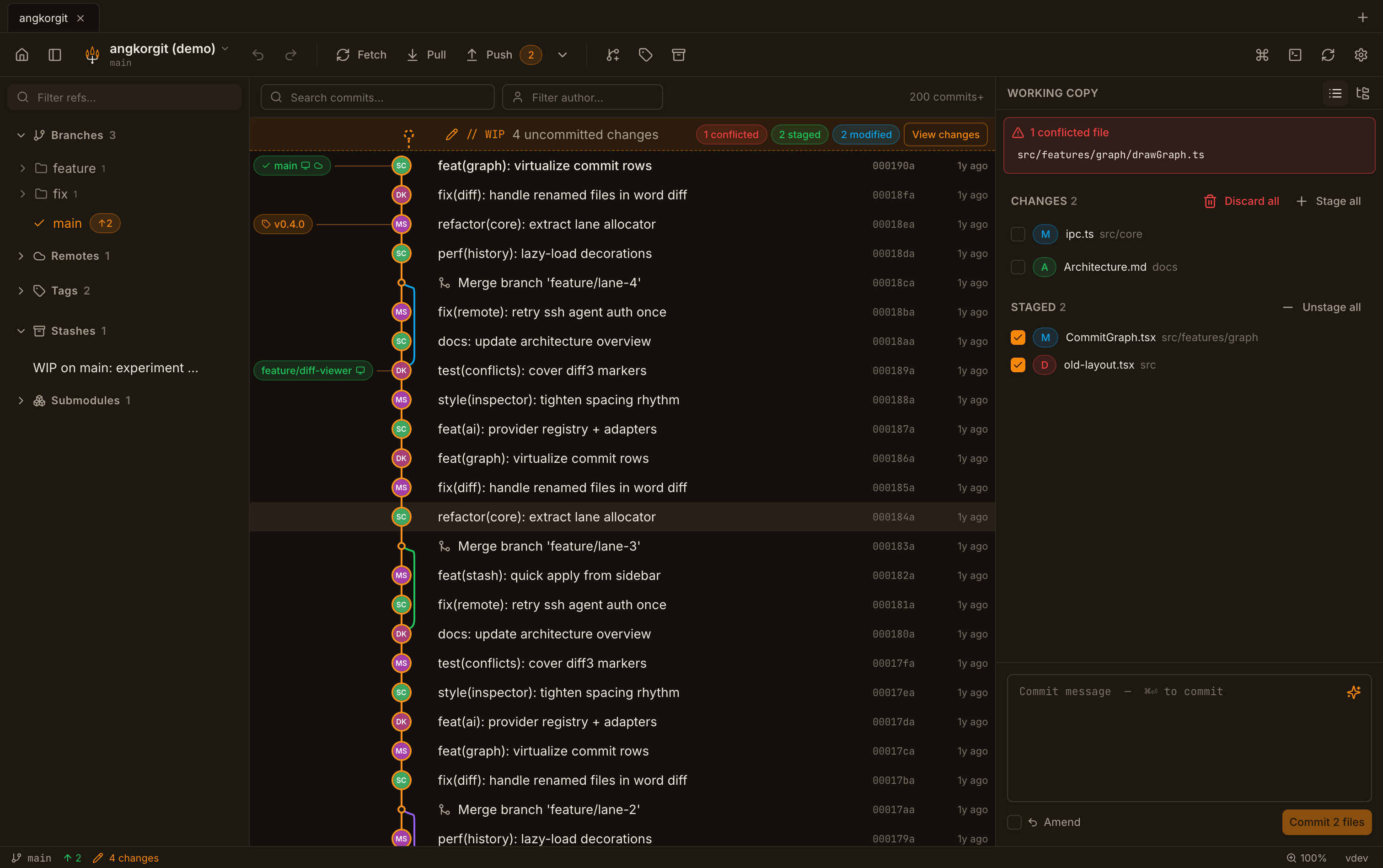1383x868 pixels.
Task: Uncheck the old-layout.tsx staged checkbox
Action: pos(1018,365)
